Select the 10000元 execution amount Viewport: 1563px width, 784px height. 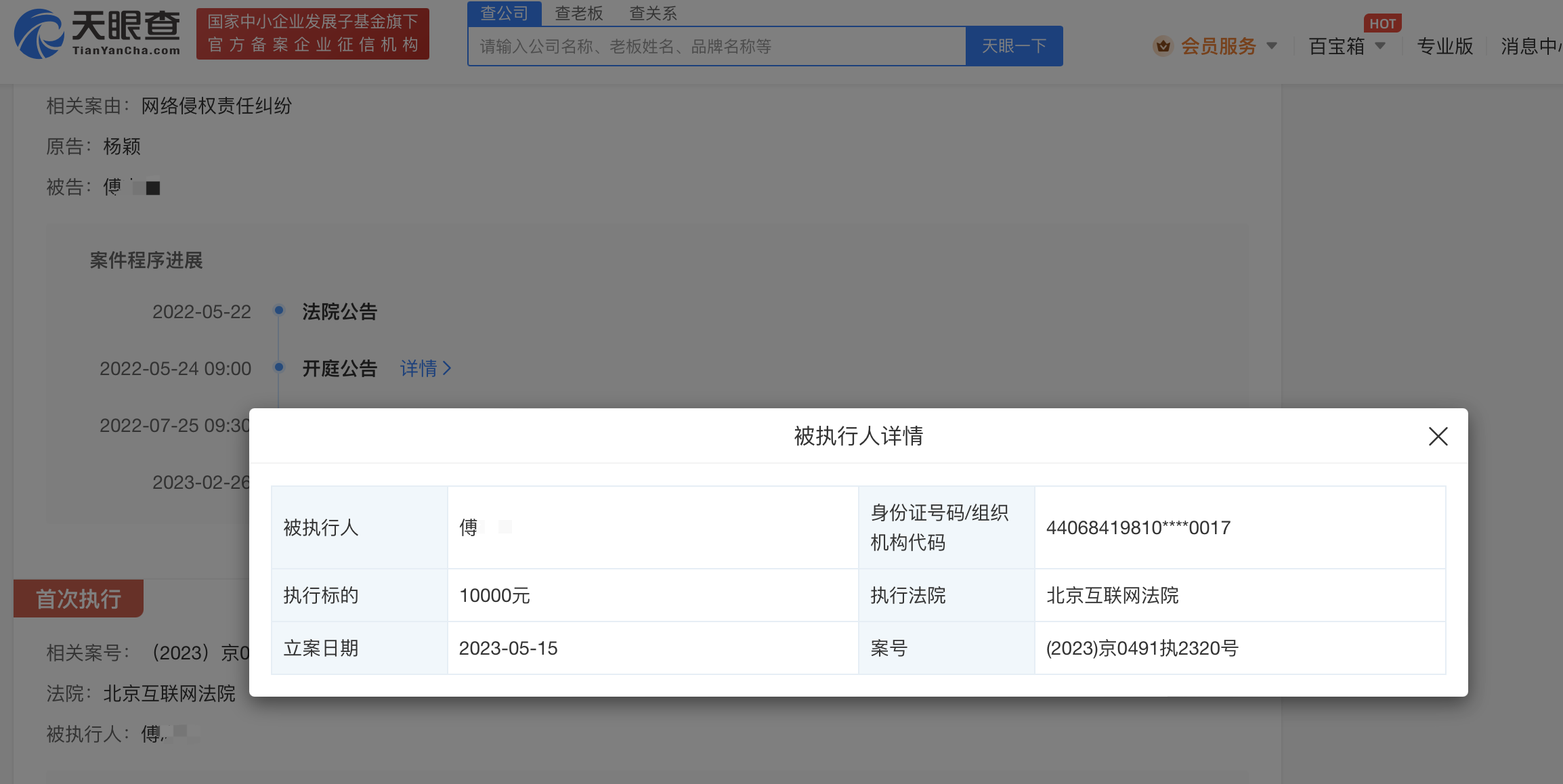click(x=494, y=595)
